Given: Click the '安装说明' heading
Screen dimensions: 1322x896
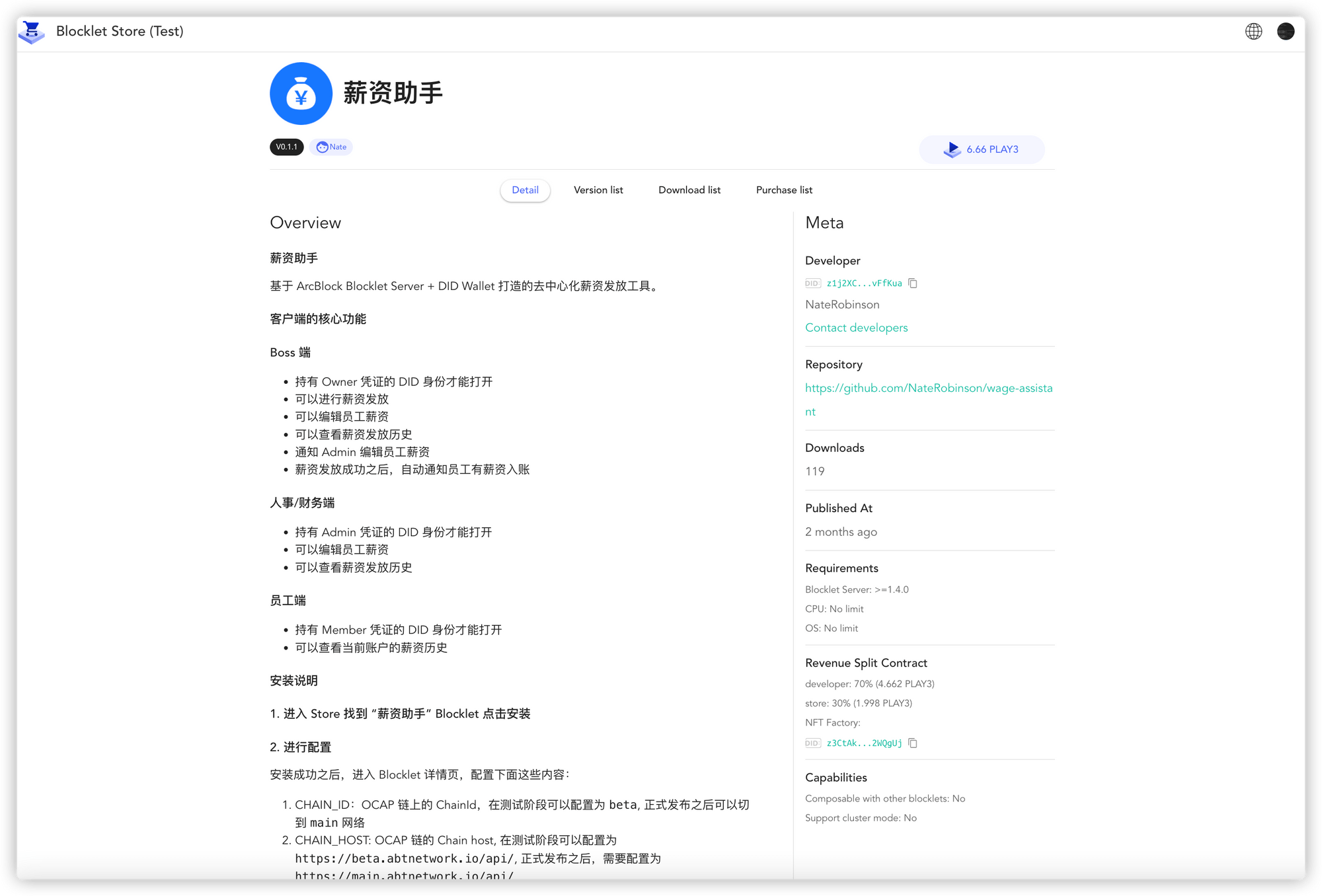Looking at the screenshot, I should point(293,681).
